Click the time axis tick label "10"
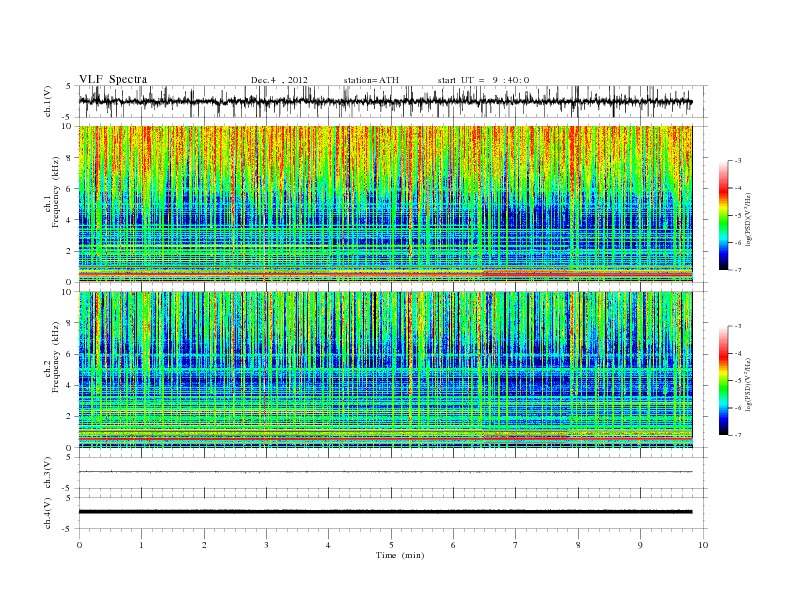The image size is (792, 612). click(703, 545)
